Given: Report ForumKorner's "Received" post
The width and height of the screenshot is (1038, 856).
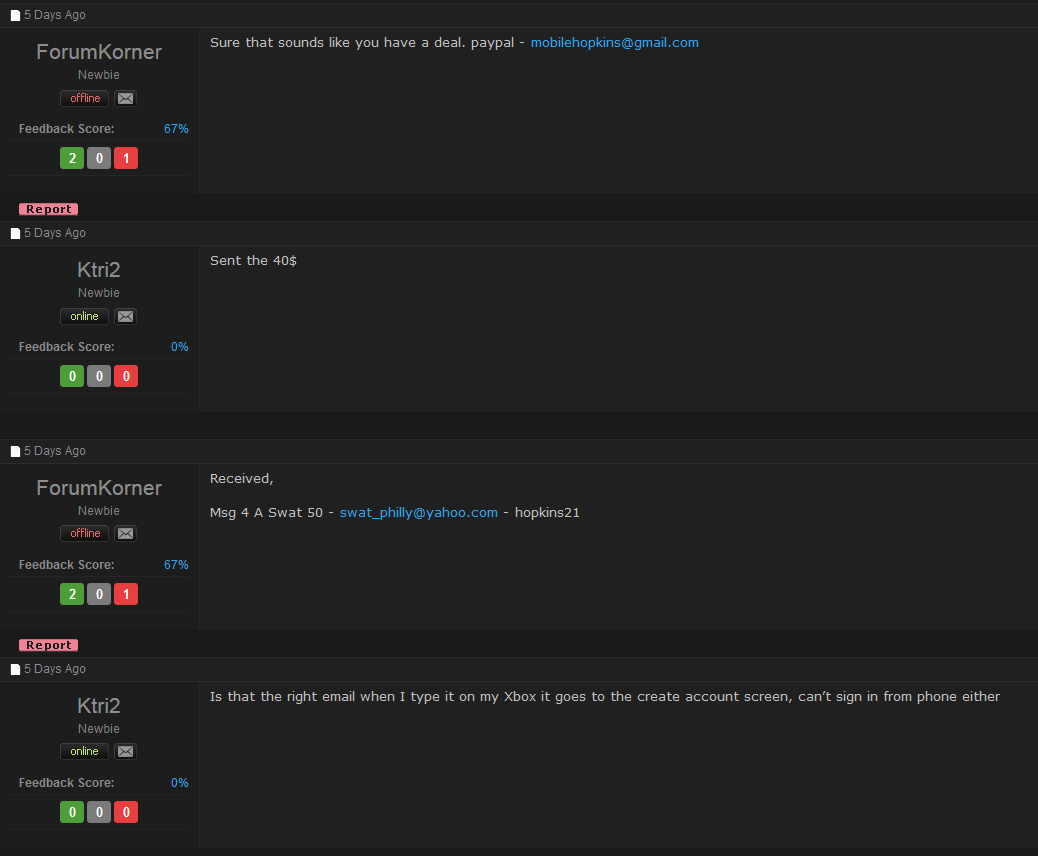Looking at the screenshot, I should (48, 645).
